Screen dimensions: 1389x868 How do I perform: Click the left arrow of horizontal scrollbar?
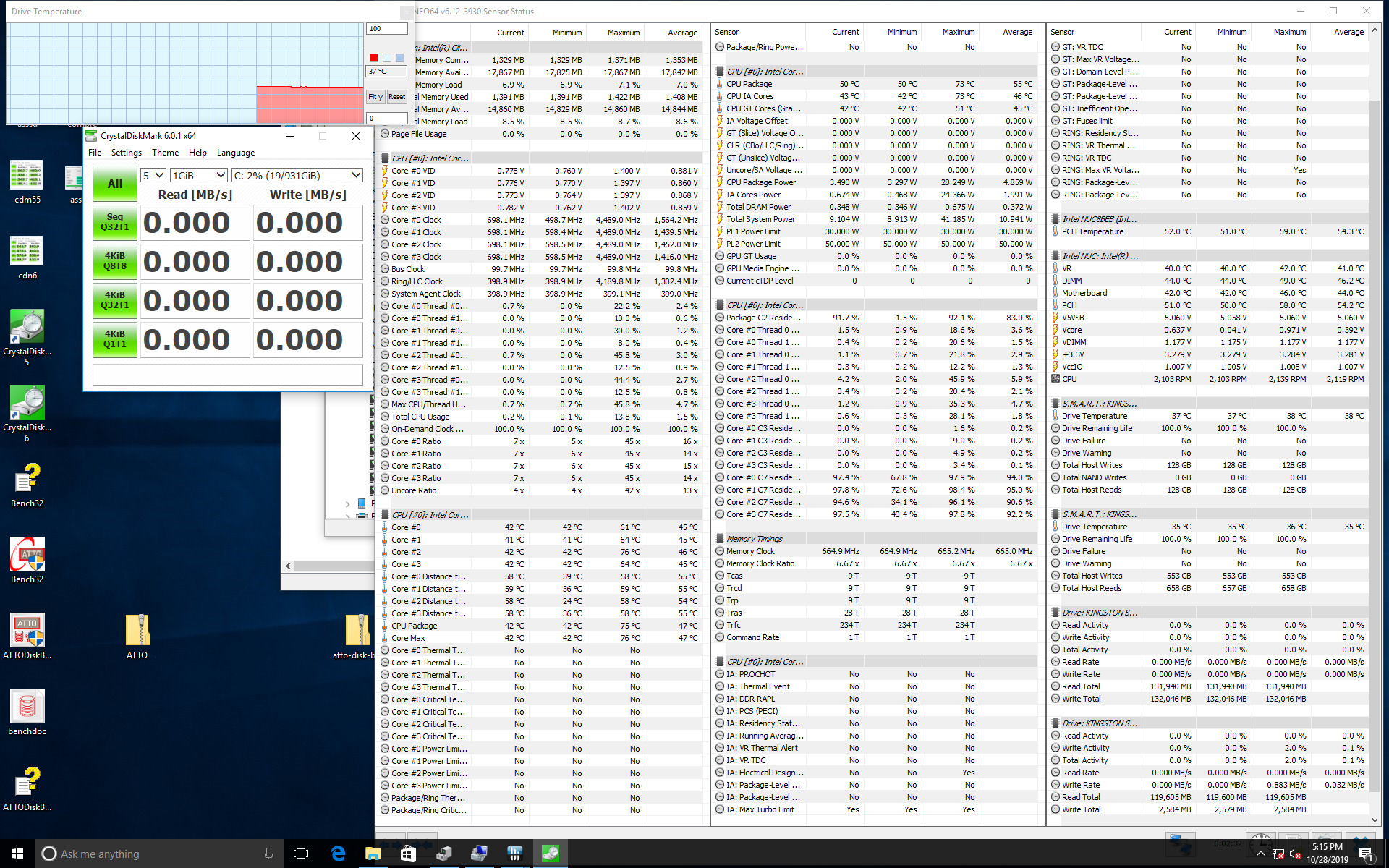click(x=289, y=566)
